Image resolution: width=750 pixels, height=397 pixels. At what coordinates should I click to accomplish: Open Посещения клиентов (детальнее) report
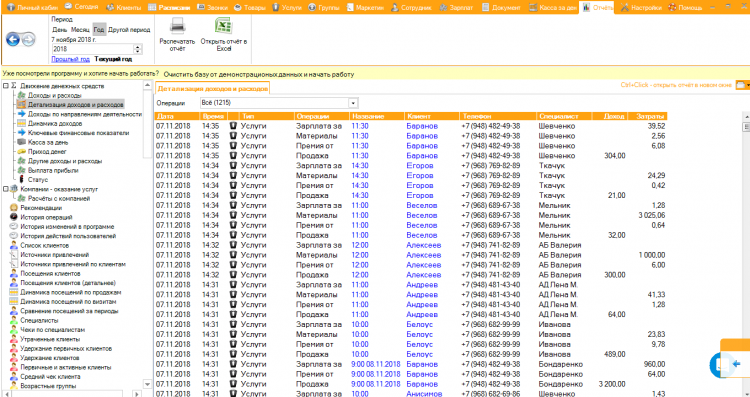coord(68,282)
